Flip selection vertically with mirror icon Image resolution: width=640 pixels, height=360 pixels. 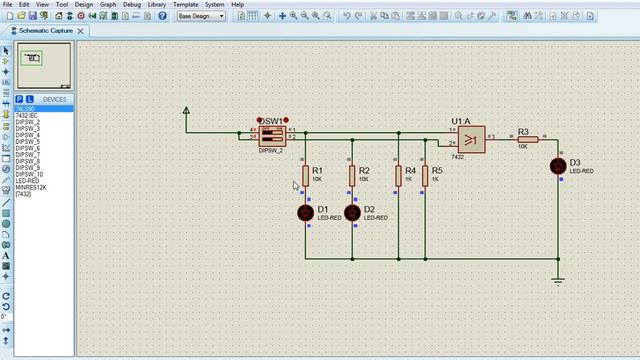(x=6, y=340)
